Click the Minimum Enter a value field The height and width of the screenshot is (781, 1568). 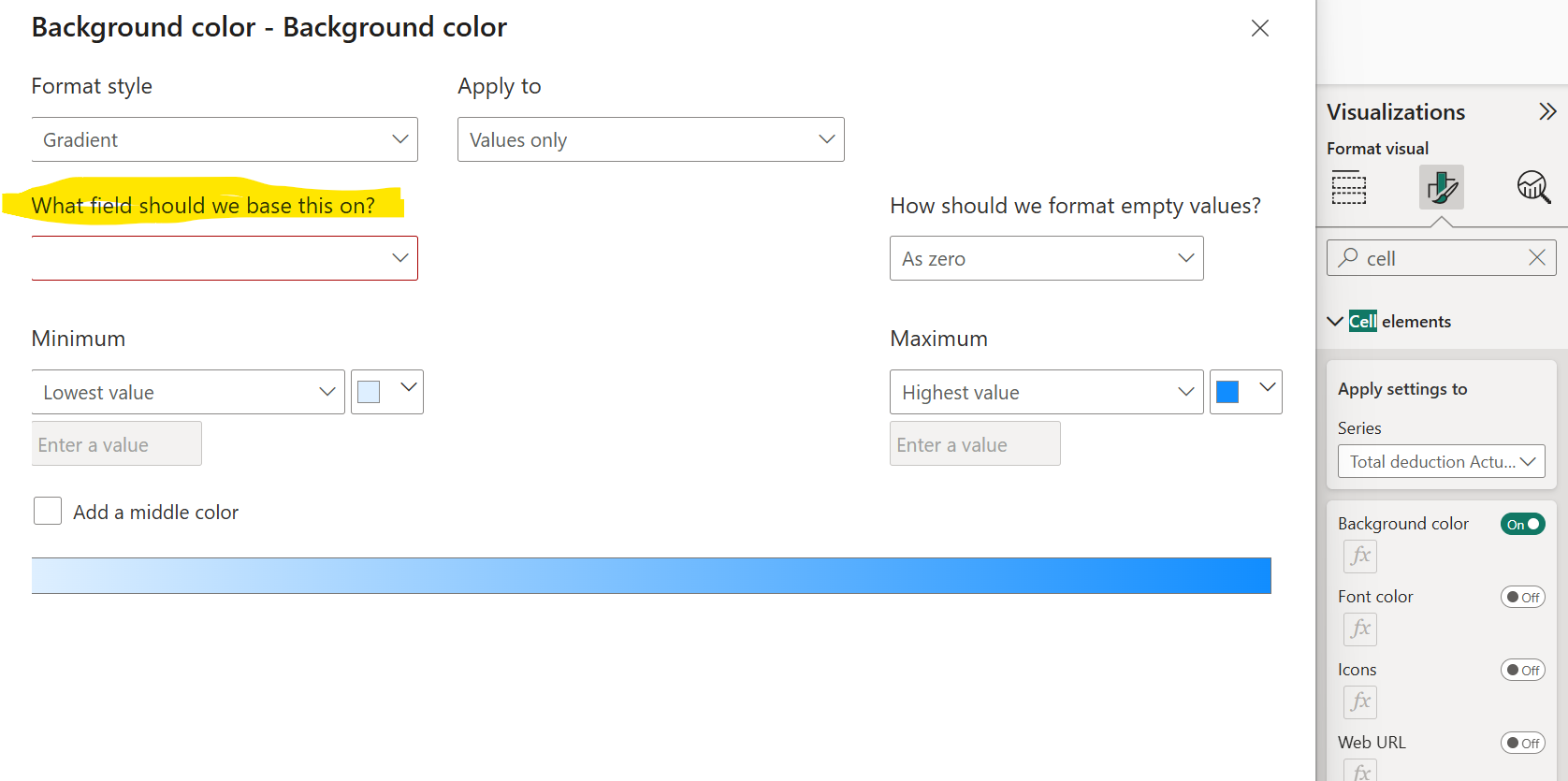[117, 443]
